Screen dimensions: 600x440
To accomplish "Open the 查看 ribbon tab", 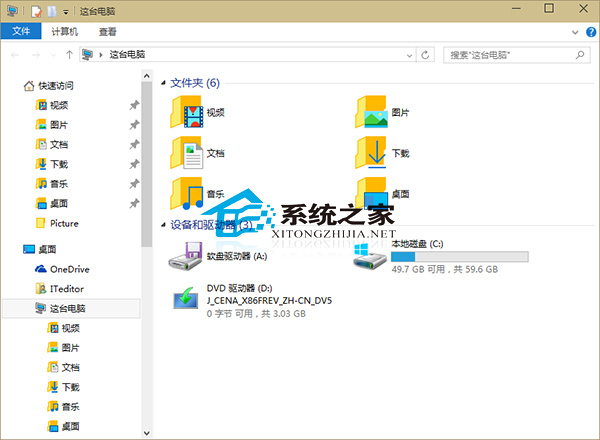I will click(x=108, y=31).
